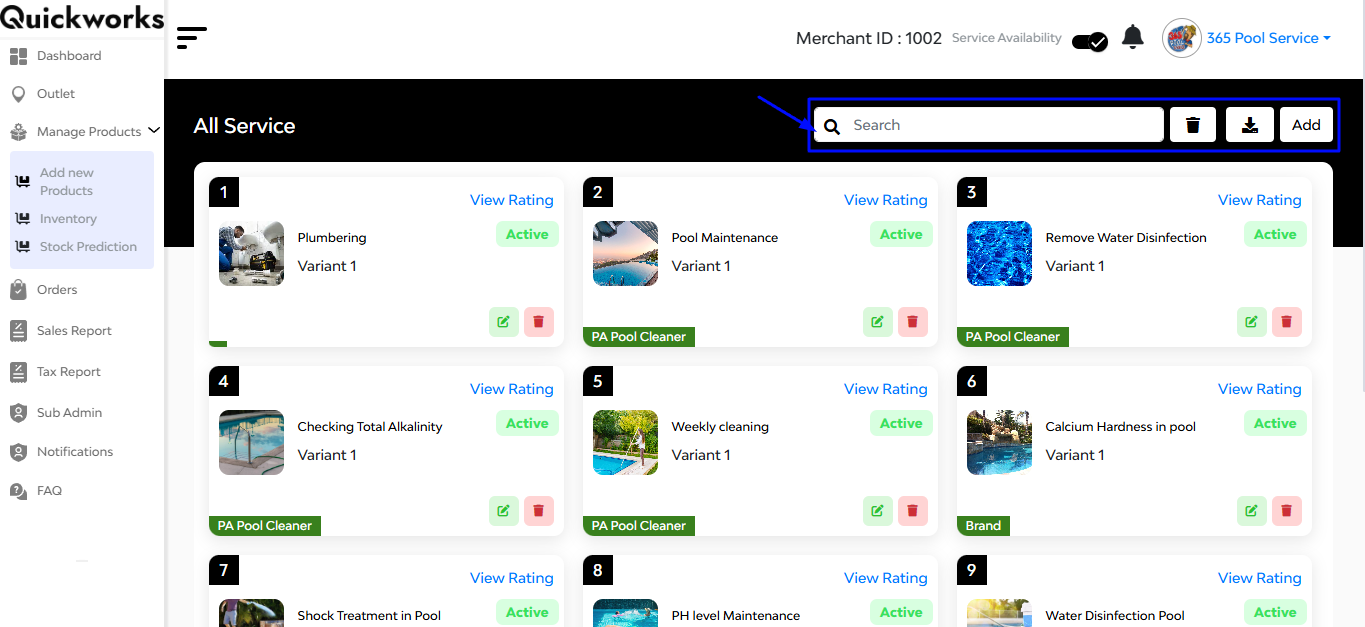1365x627 pixels.
Task: Delete the Plumbering service
Action: [539, 322]
